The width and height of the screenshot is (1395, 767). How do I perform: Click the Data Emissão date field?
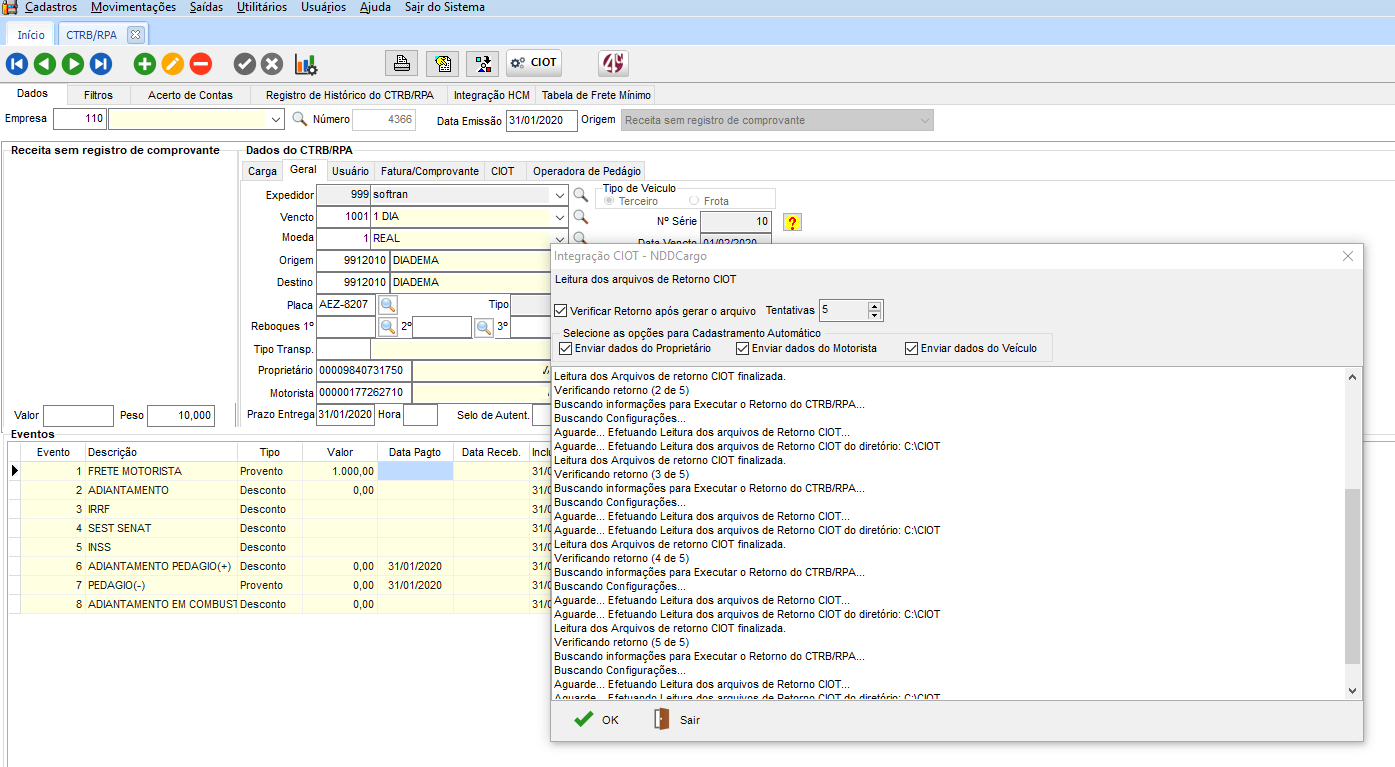tap(541, 120)
